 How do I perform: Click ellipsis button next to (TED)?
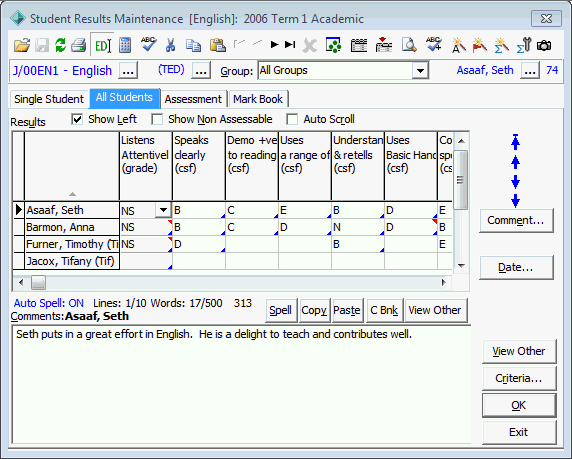click(x=201, y=71)
